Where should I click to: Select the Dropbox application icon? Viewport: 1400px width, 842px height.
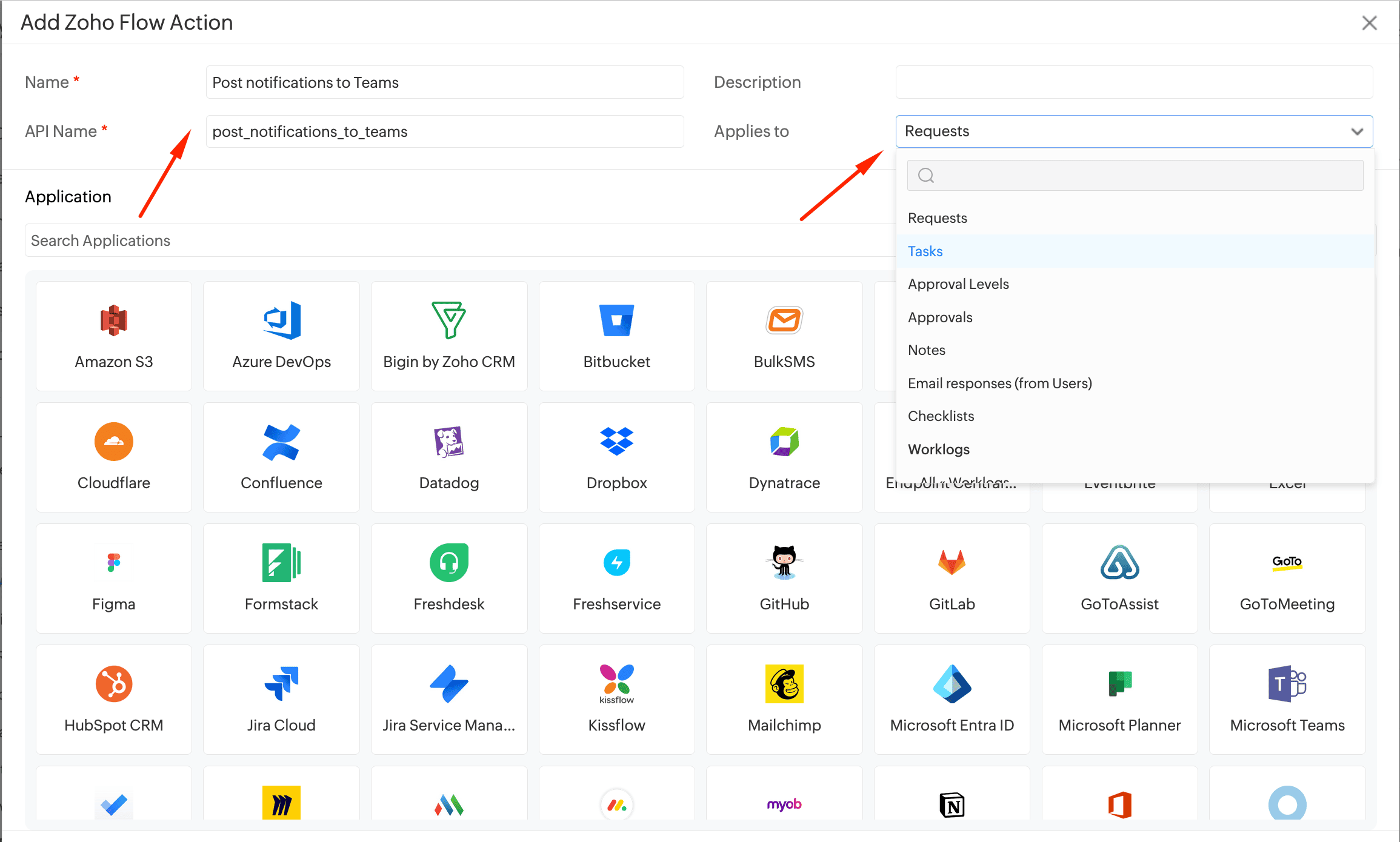pos(616,442)
